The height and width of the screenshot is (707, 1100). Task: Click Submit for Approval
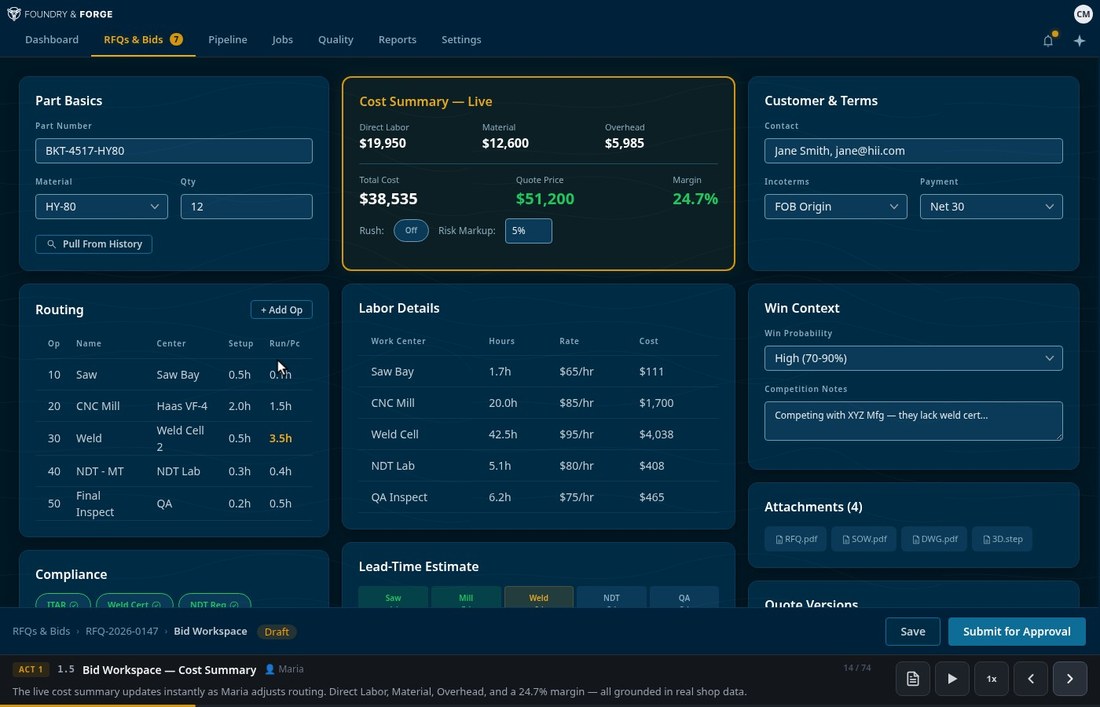tap(1016, 631)
